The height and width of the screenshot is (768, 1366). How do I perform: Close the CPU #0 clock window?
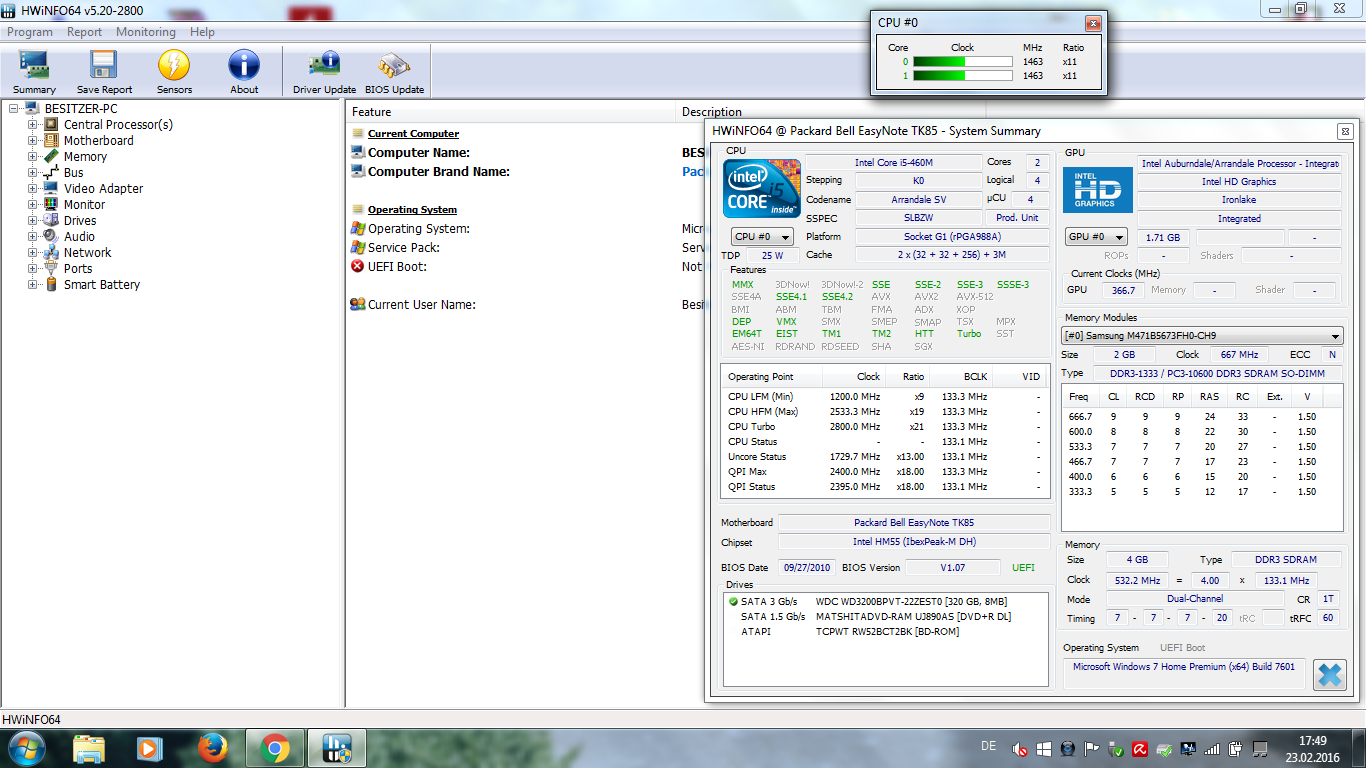pyautogui.click(x=1093, y=23)
